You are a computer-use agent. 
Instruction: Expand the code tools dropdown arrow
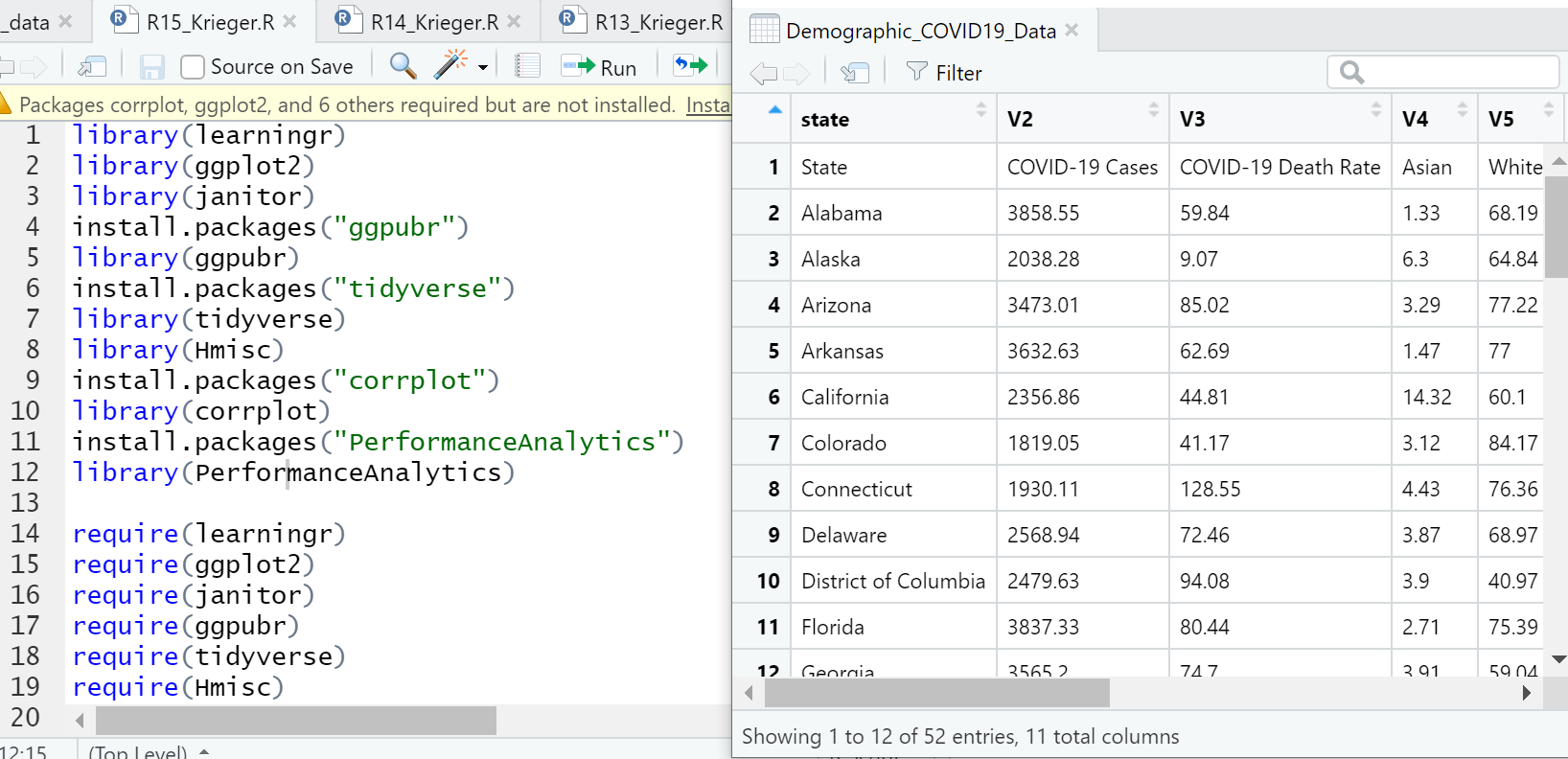pyautogui.click(x=482, y=67)
